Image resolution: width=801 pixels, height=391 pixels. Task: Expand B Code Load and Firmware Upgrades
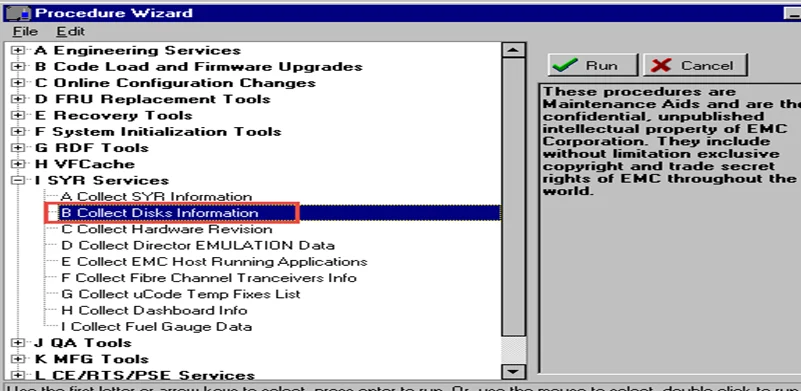(x=18, y=66)
